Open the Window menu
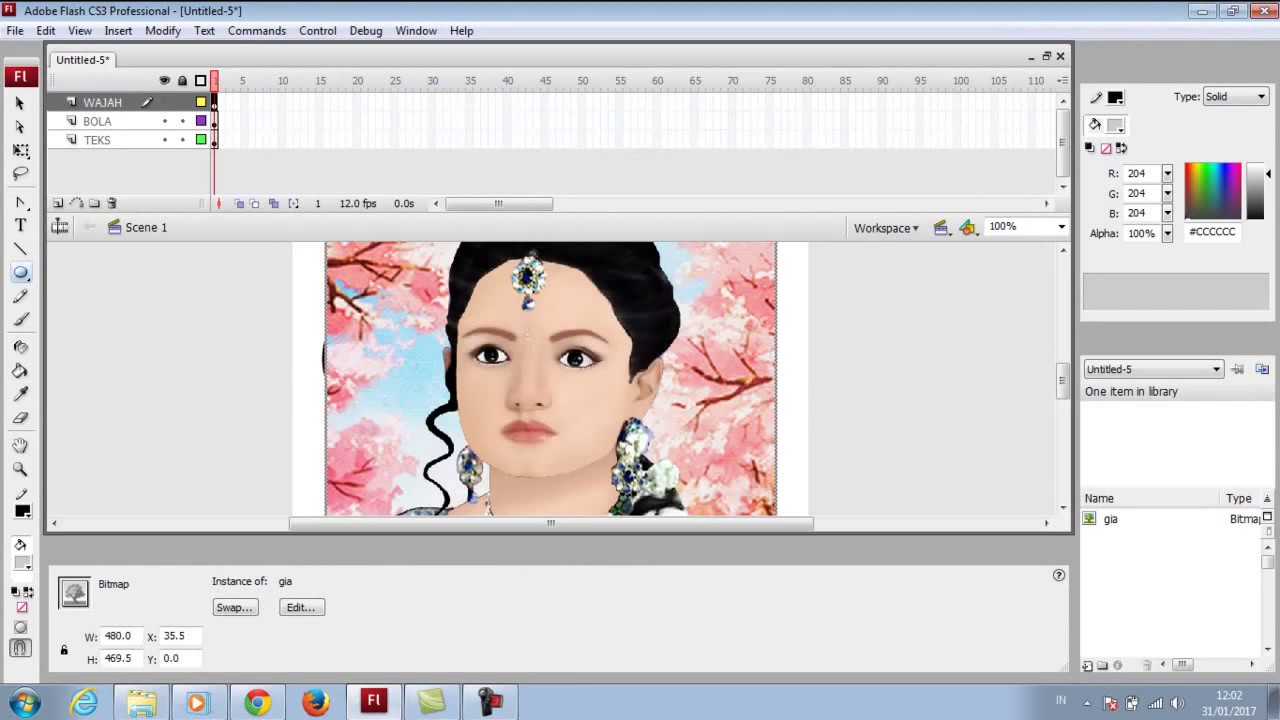Screen dimensions: 1280x720 pos(416,31)
